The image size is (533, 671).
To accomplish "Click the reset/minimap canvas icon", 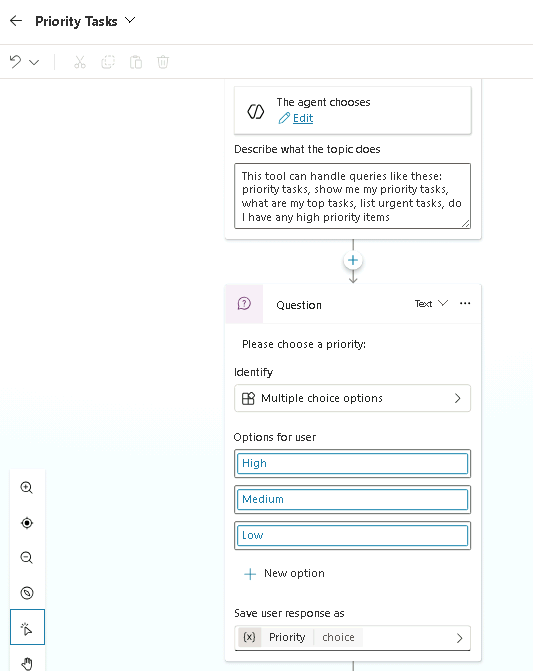I will coord(27,593).
